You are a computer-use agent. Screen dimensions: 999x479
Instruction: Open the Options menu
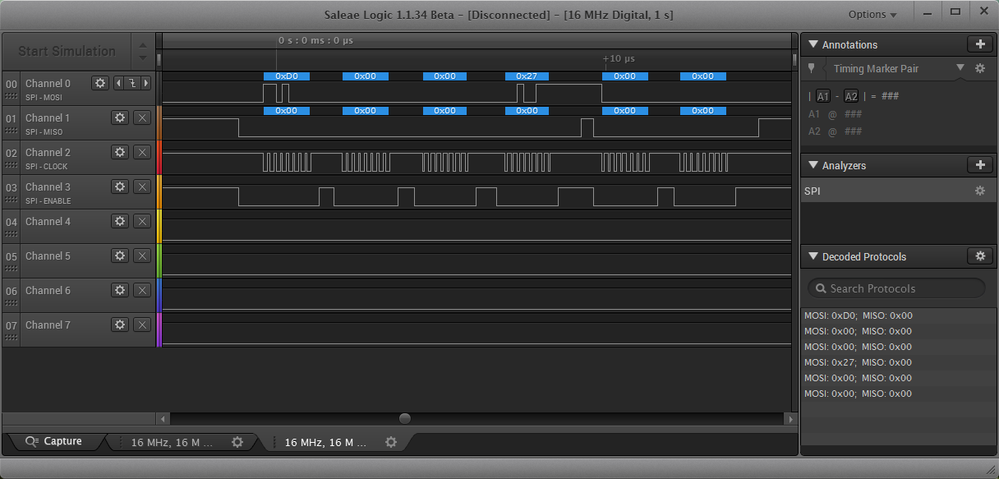click(872, 15)
